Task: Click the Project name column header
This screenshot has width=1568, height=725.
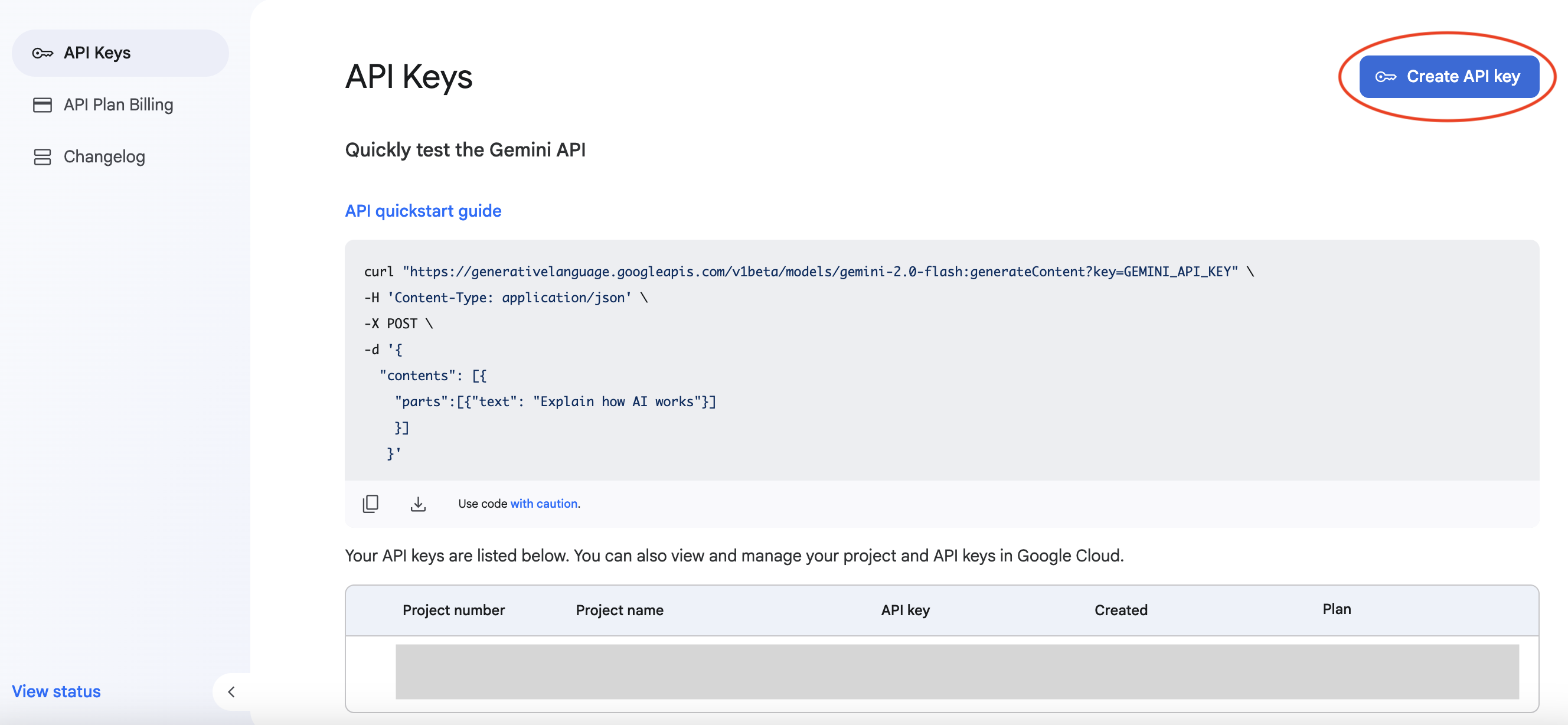Action: point(619,610)
